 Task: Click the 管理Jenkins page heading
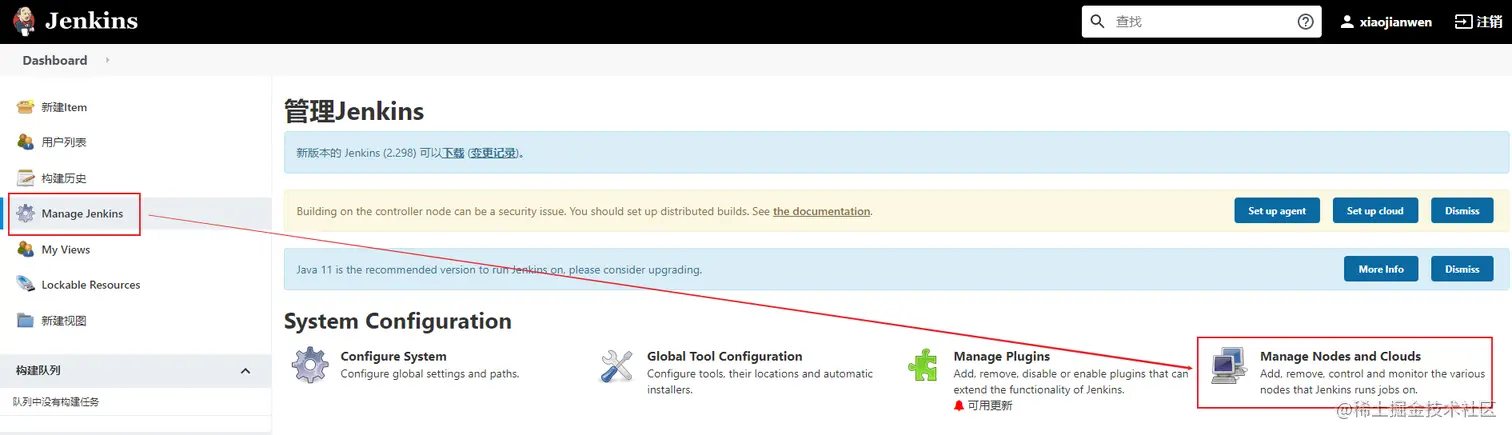354,110
